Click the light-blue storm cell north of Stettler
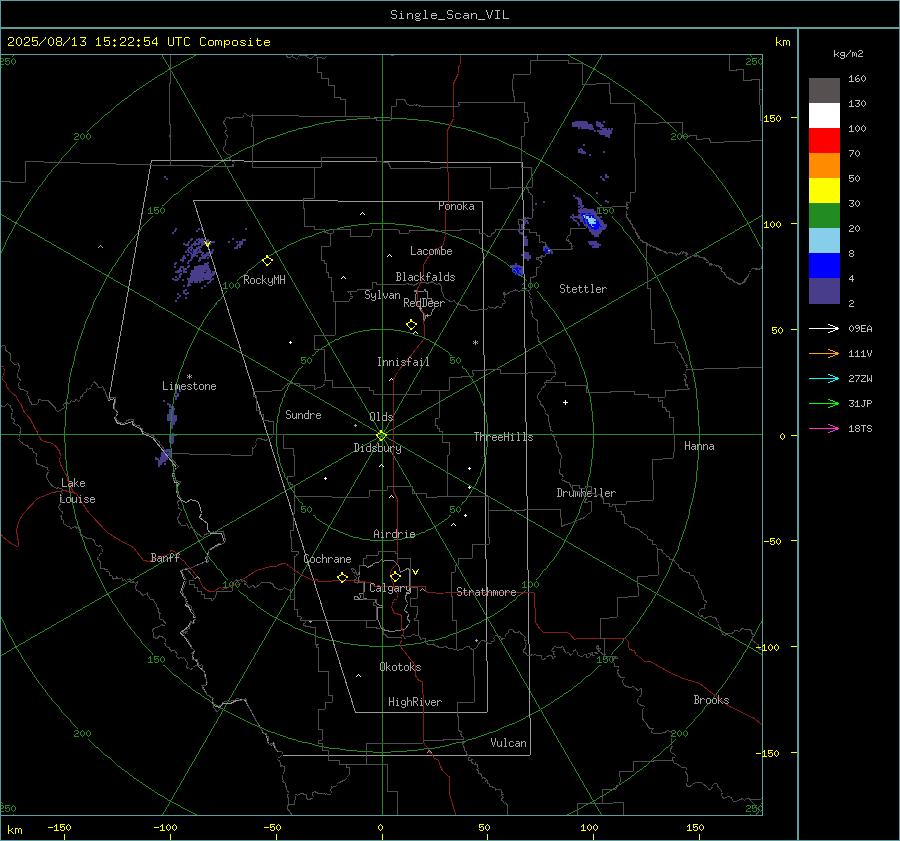Screen dimensions: 900x841 pyautogui.click(x=590, y=222)
